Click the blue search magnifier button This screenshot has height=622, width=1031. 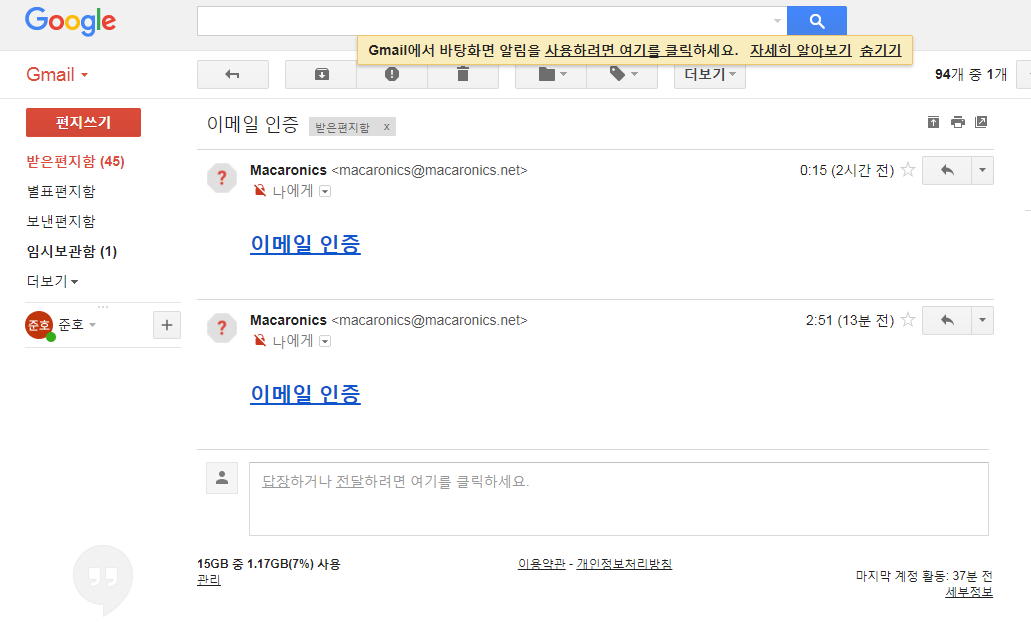tap(817, 21)
